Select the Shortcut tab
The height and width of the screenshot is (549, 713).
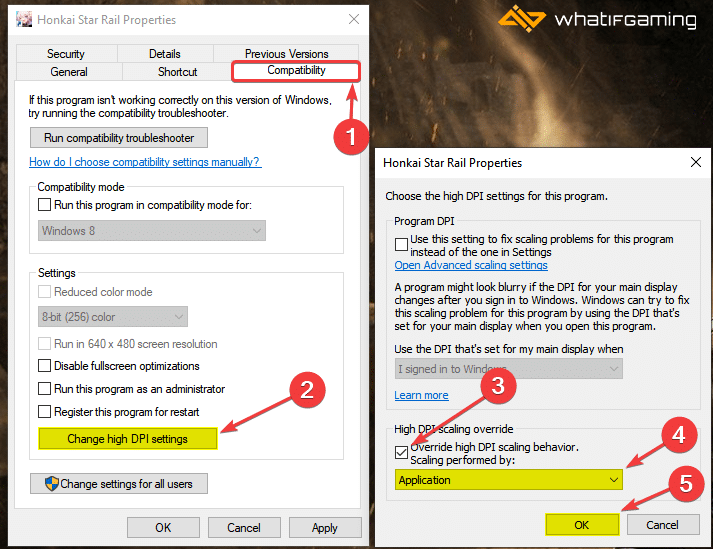point(177,72)
